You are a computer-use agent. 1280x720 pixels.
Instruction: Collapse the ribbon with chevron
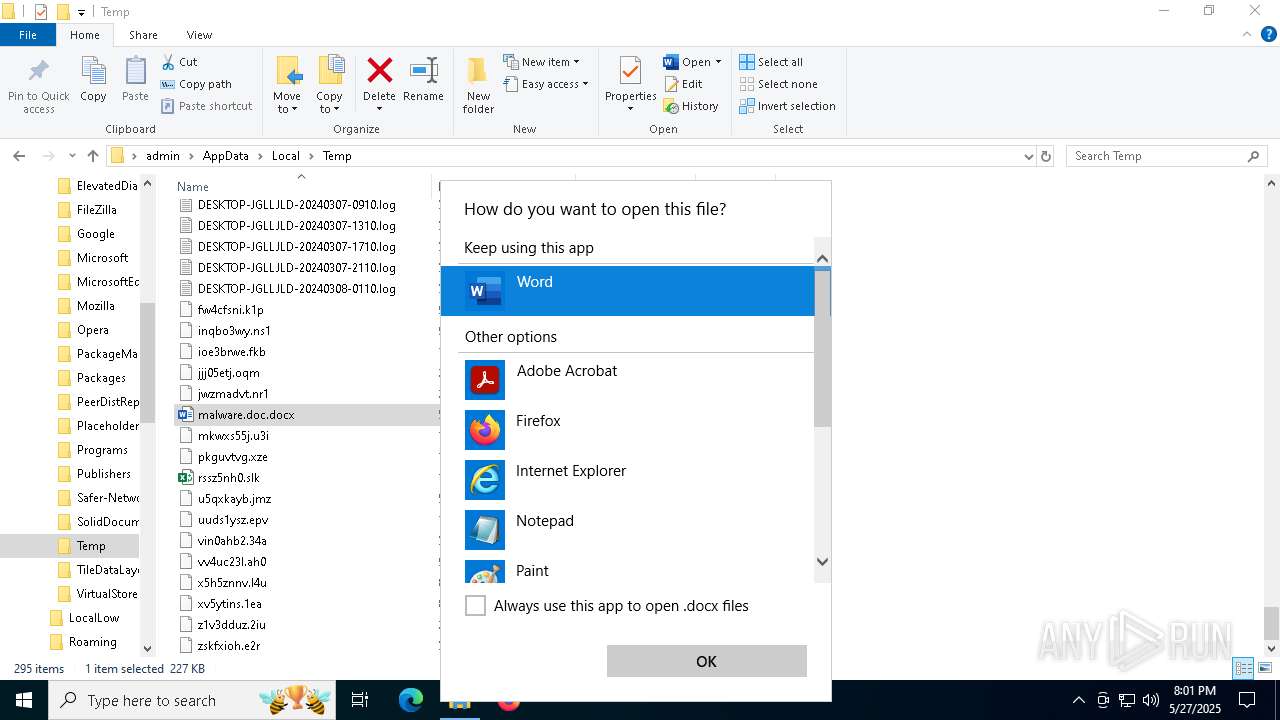click(x=1247, y=34)
